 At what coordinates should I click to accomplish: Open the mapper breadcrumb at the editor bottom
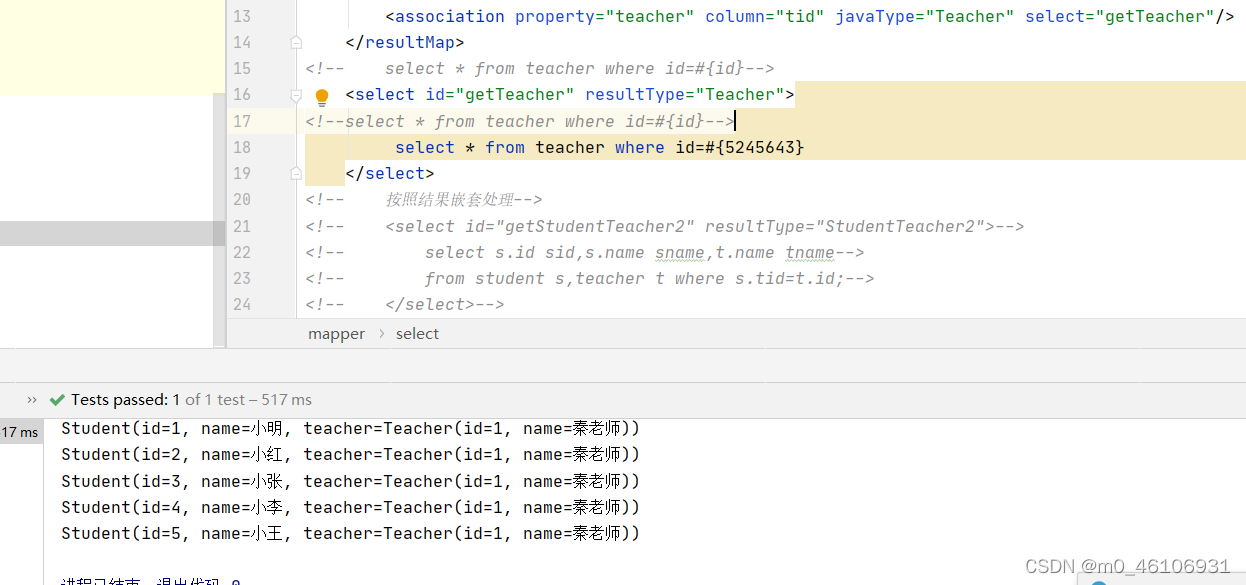point(336,333)
